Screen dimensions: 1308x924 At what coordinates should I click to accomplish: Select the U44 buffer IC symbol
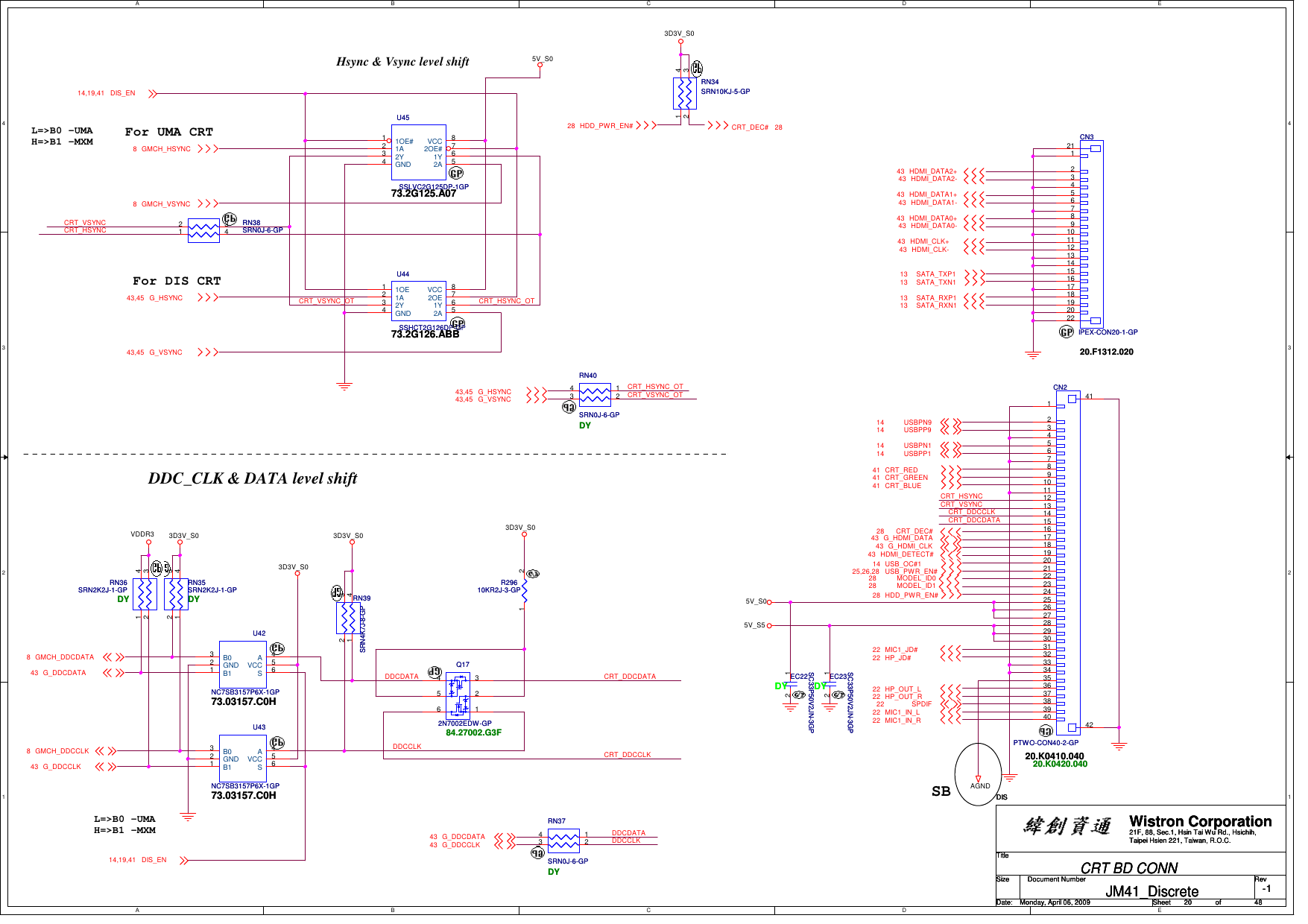point(419,301)
